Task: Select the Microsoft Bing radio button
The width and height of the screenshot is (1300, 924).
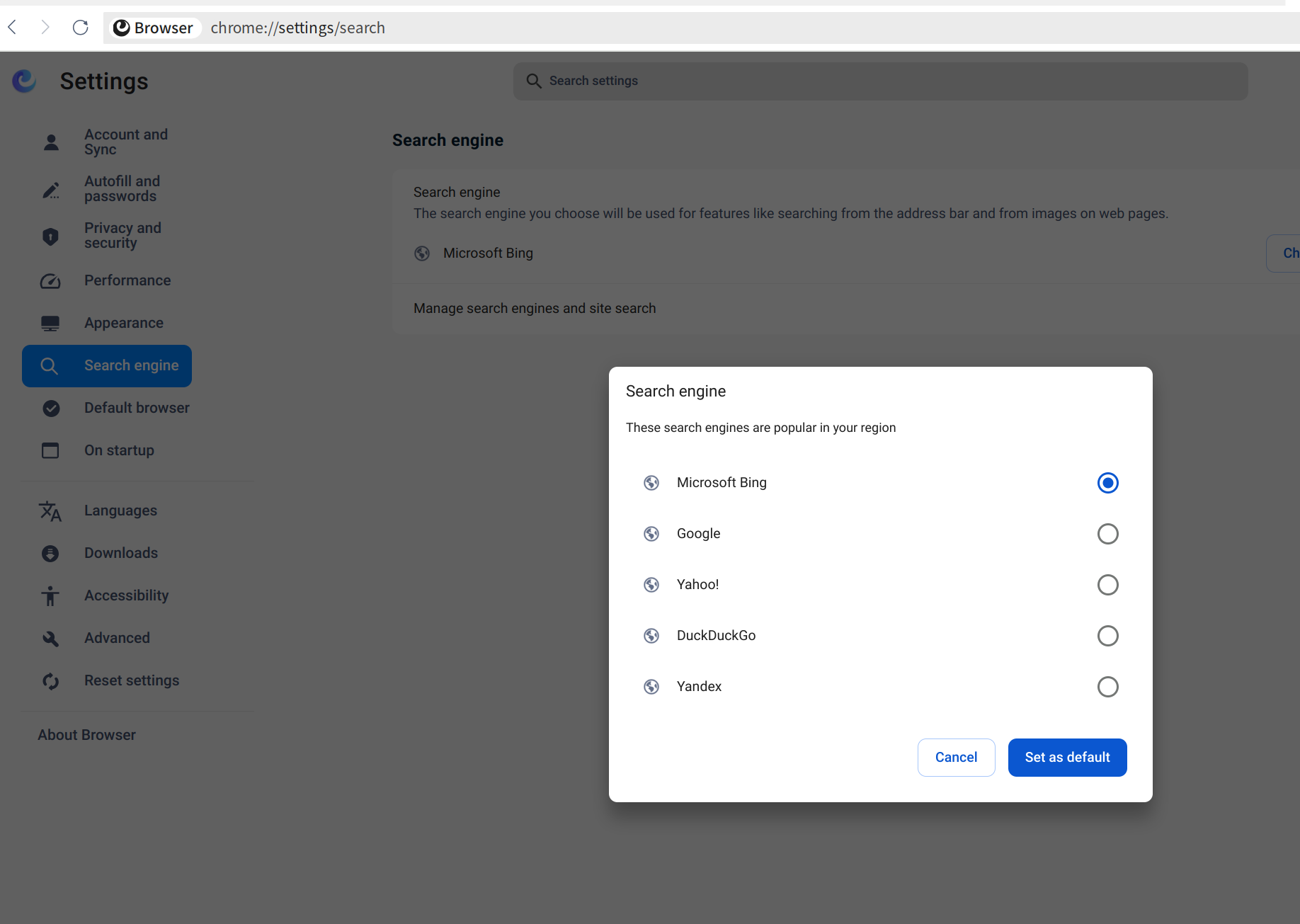Action: [1108, 483]
